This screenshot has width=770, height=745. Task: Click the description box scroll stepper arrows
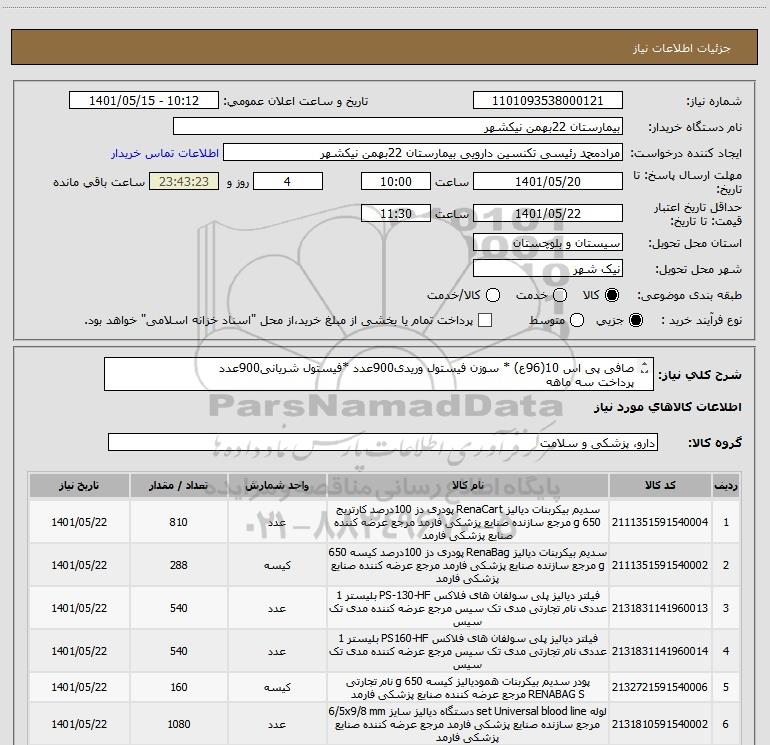tap(645, 367)
